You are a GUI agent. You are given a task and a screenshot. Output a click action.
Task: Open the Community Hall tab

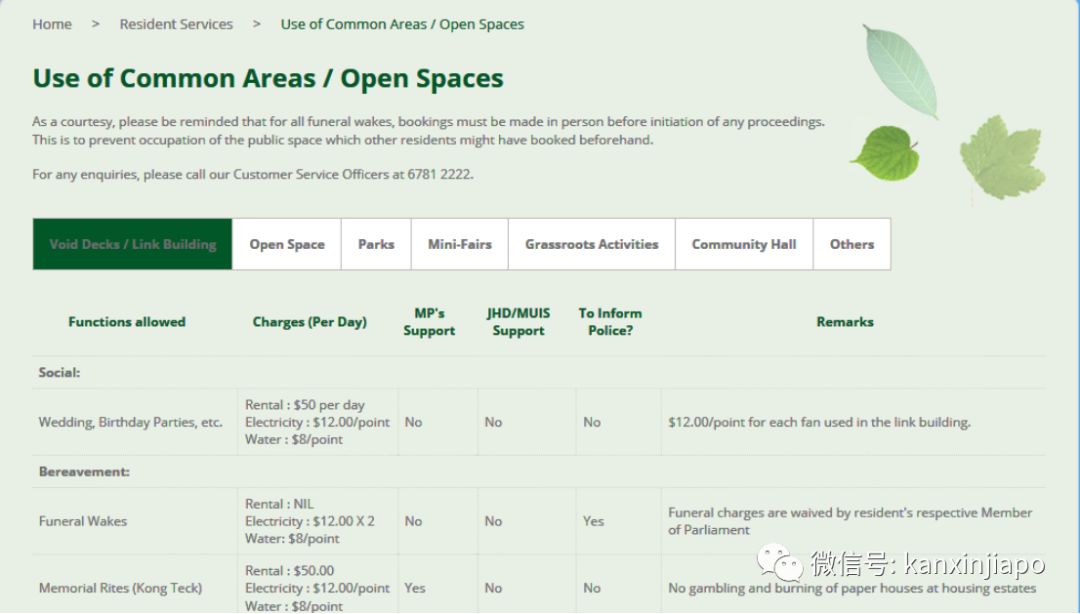pos(744,244)
